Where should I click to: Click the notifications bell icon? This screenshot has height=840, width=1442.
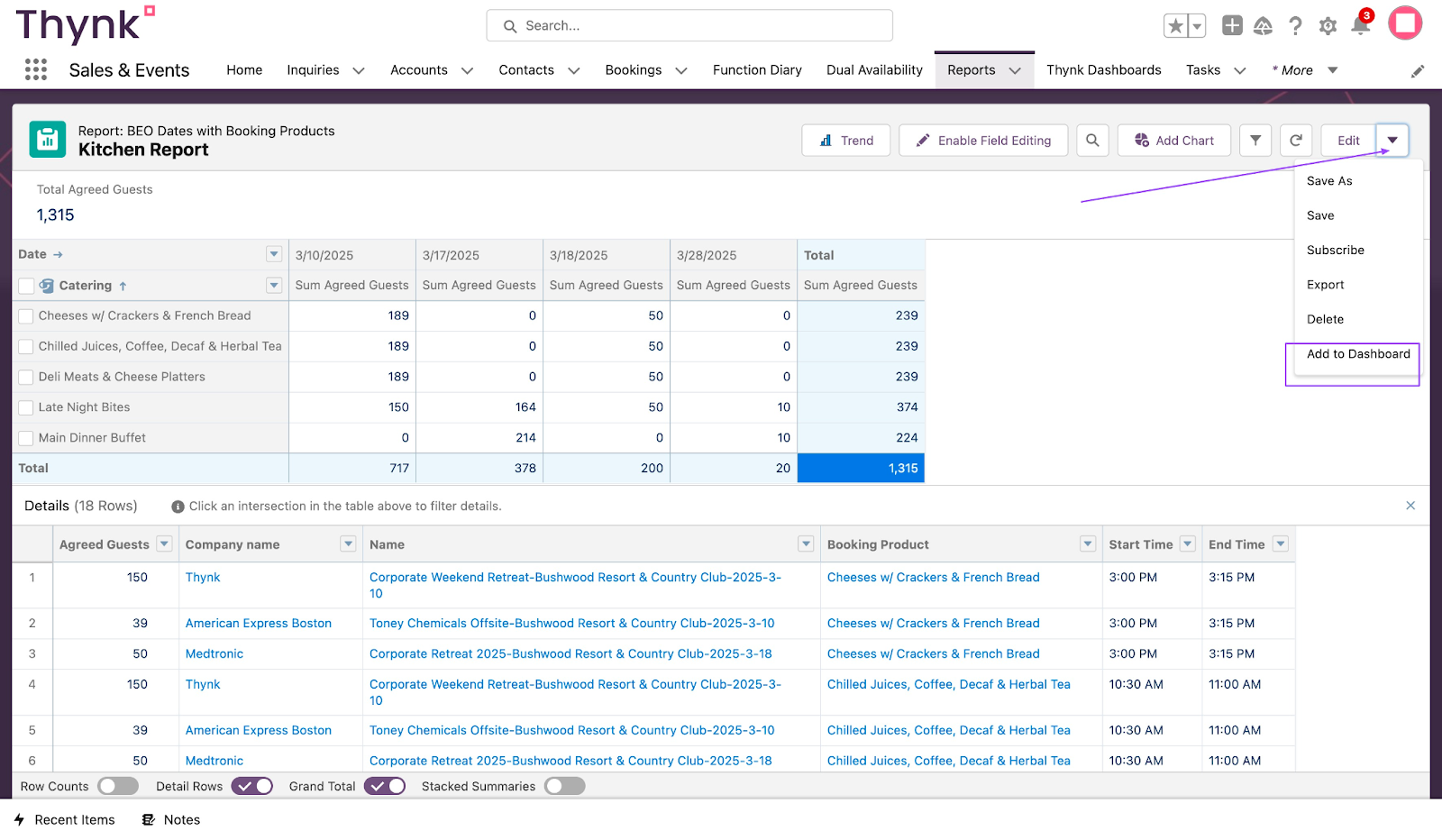pyautogui.click(x=1360, y=25)
